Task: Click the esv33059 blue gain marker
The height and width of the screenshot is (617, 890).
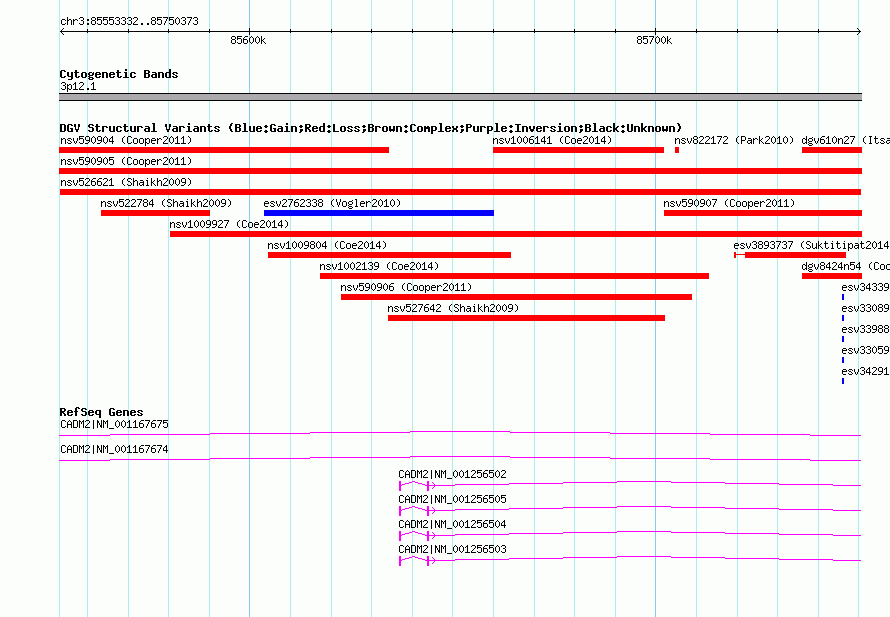Action: [x=843, y=360]
